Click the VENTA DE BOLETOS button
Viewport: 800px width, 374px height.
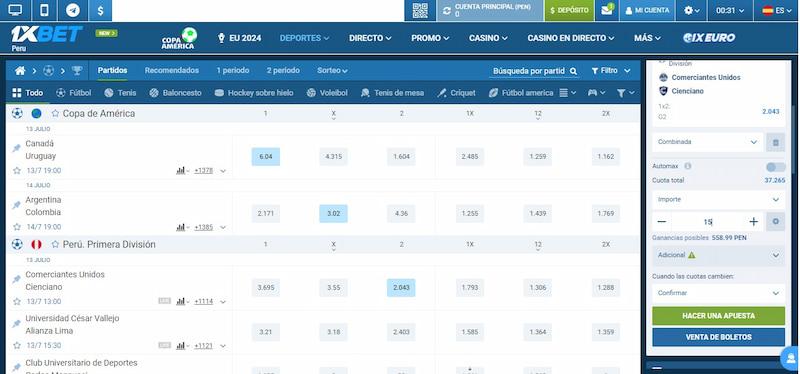tap(718, 337)
